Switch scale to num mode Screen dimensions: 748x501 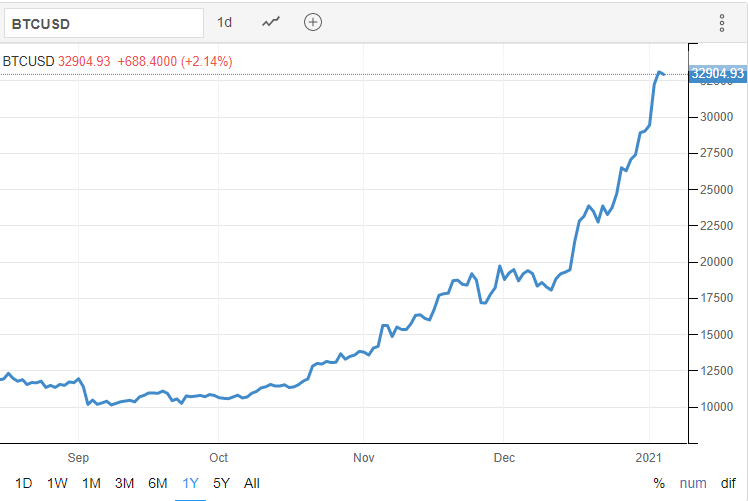693,483
